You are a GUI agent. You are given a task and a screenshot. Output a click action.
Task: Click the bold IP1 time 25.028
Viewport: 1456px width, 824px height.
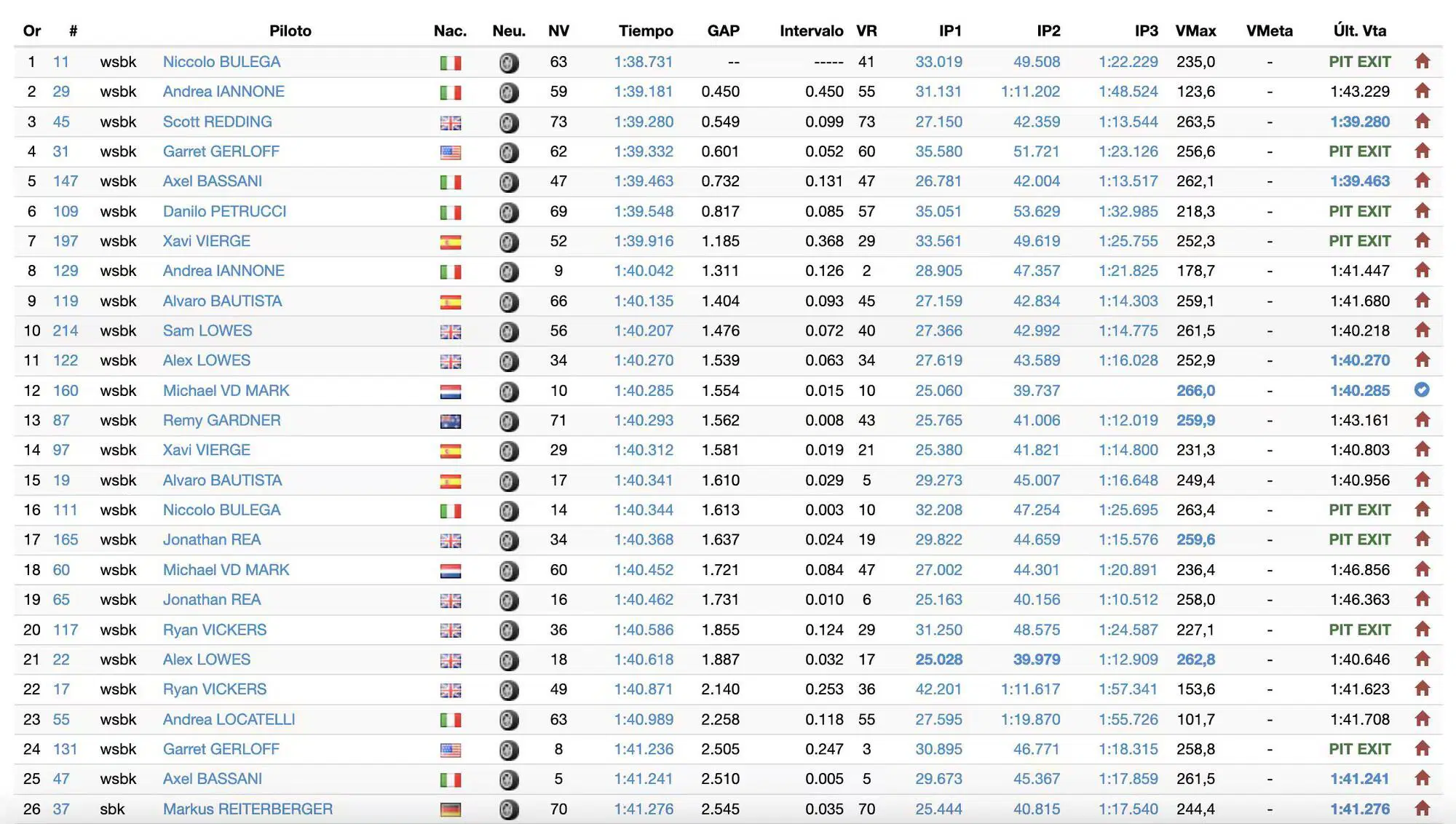pos(938,659)
